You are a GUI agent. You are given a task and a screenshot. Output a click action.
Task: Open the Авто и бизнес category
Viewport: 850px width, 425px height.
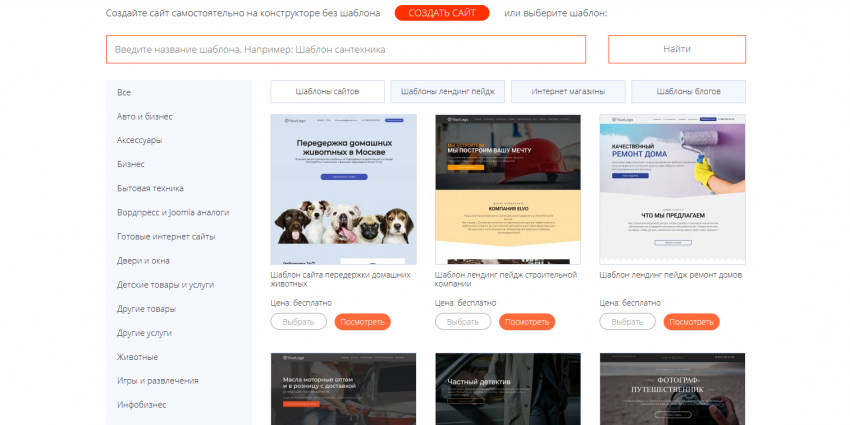[x=144, y=116]
